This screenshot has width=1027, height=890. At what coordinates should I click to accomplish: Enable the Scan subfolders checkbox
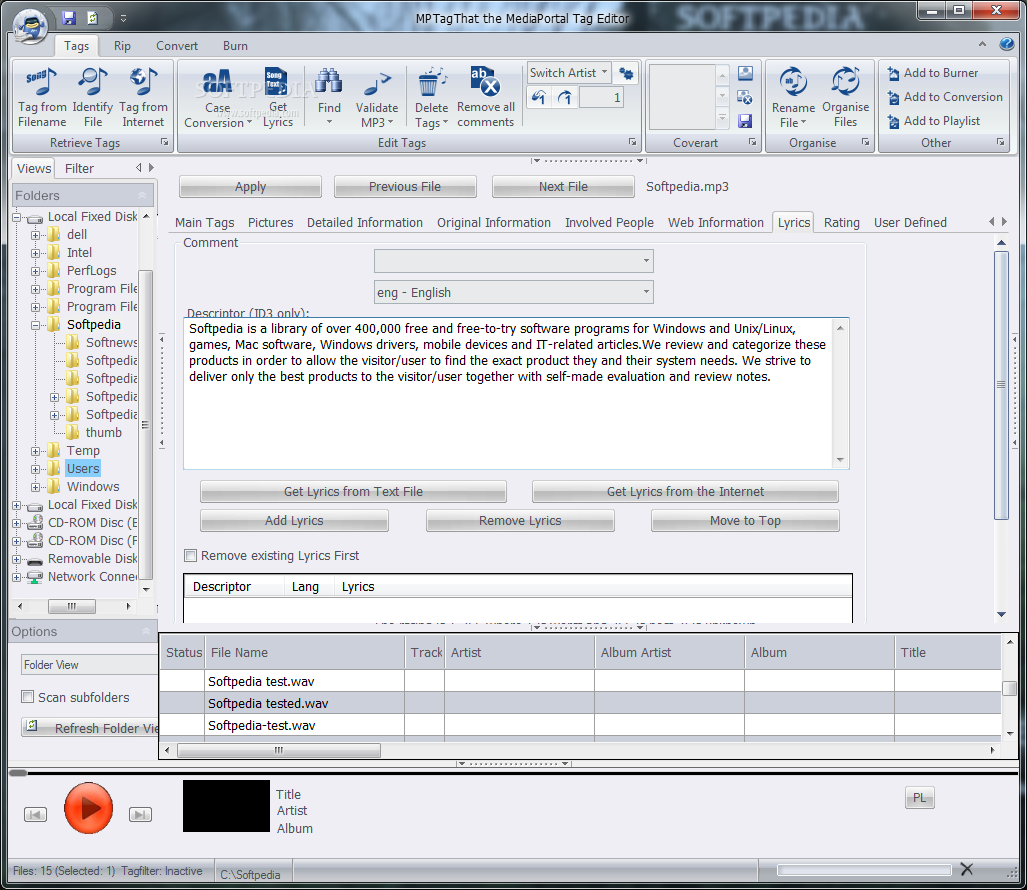coord(28,697)
